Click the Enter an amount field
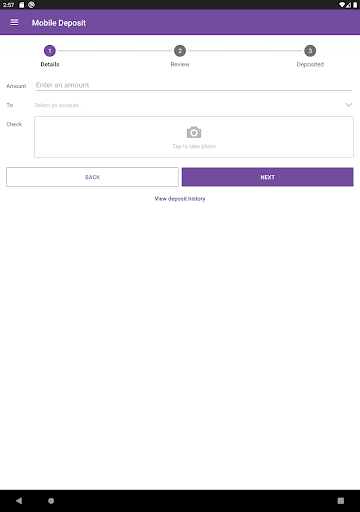Screen dimensions: 360x512 coord(194,85)
